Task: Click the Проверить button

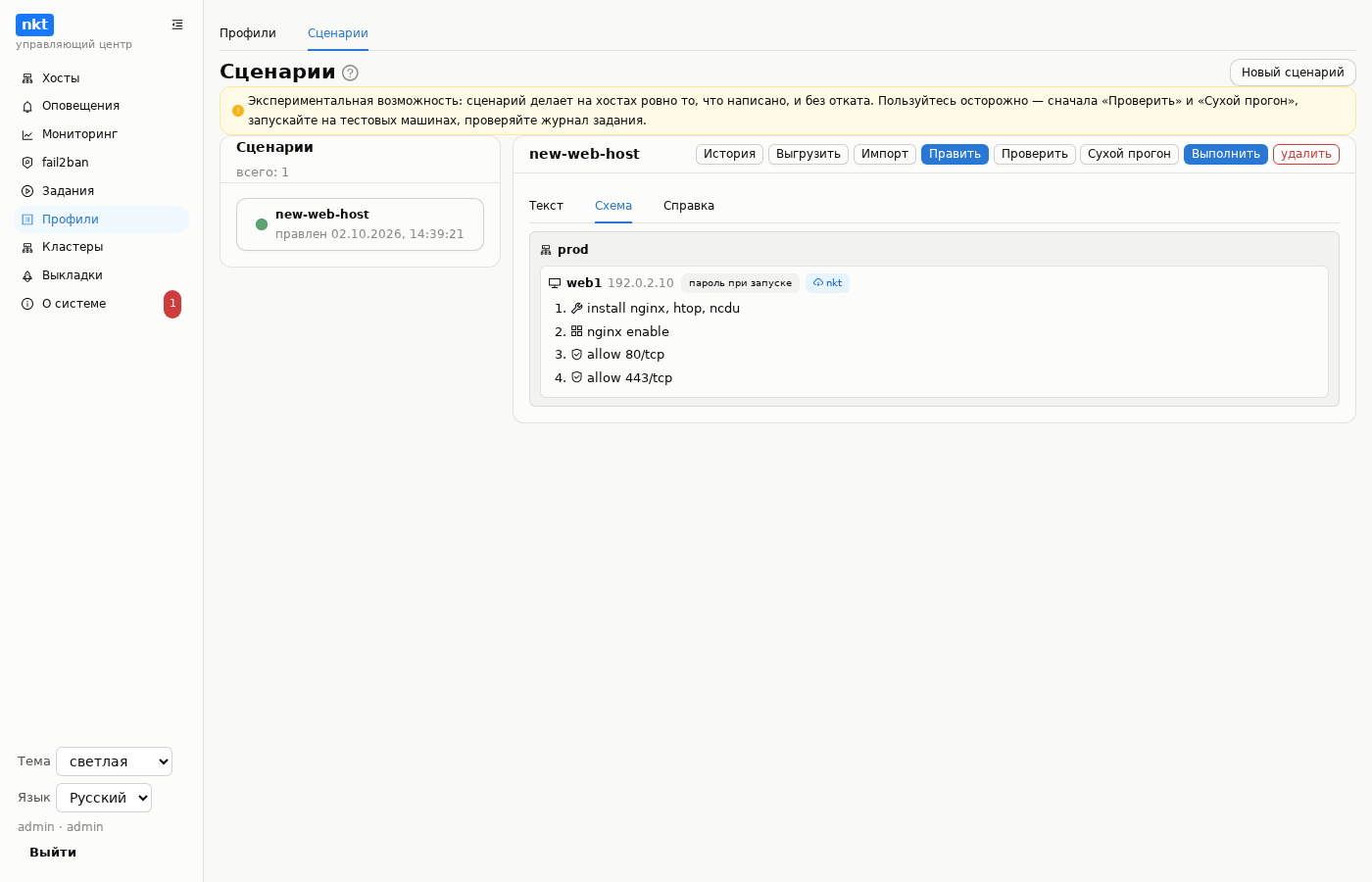Action: (1035, 155)
